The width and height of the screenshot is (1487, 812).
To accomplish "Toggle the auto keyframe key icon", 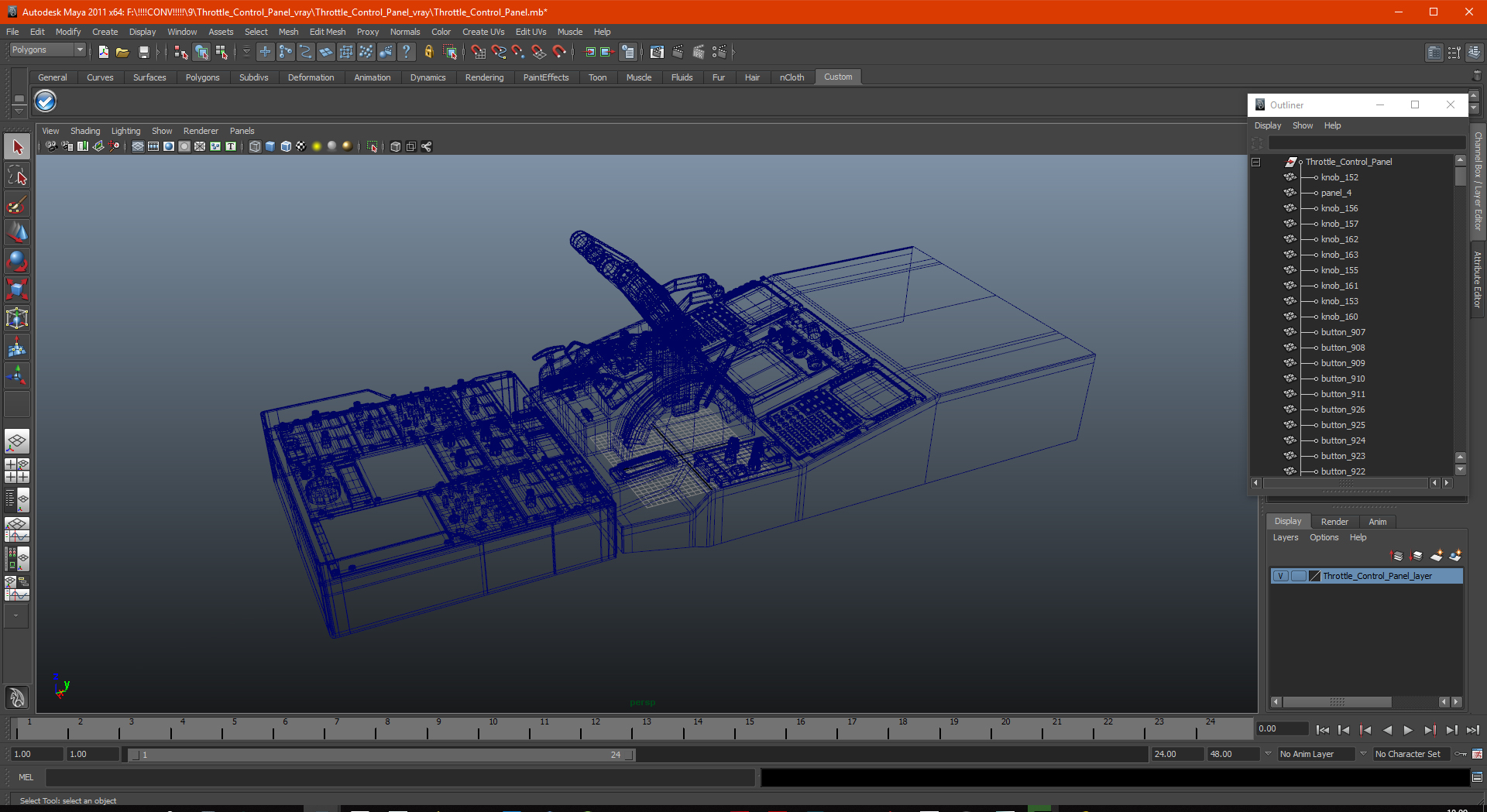I will [x=1460, y=754].
